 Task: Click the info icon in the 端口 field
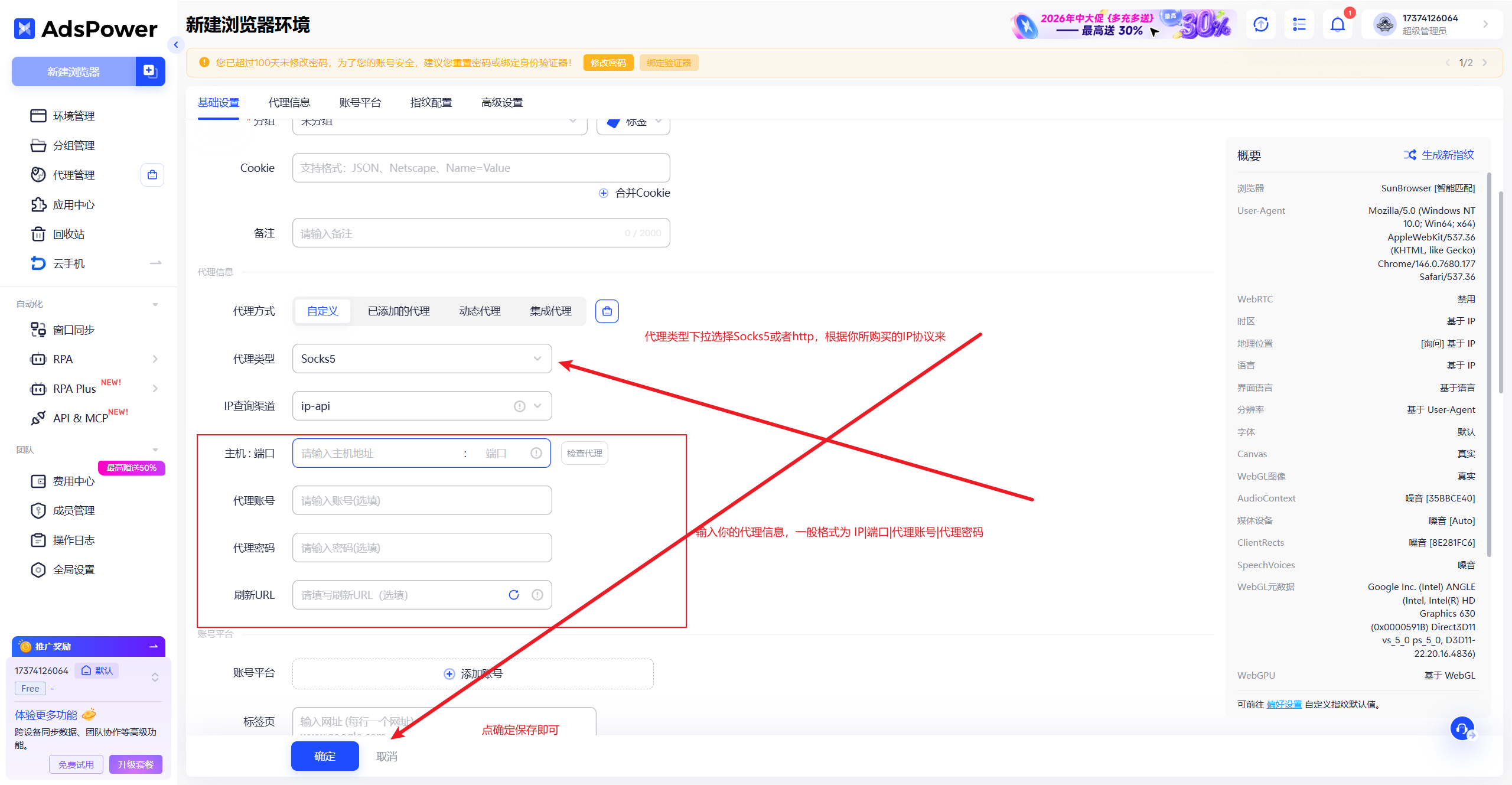pyautogui.click(x=536, y=453)
